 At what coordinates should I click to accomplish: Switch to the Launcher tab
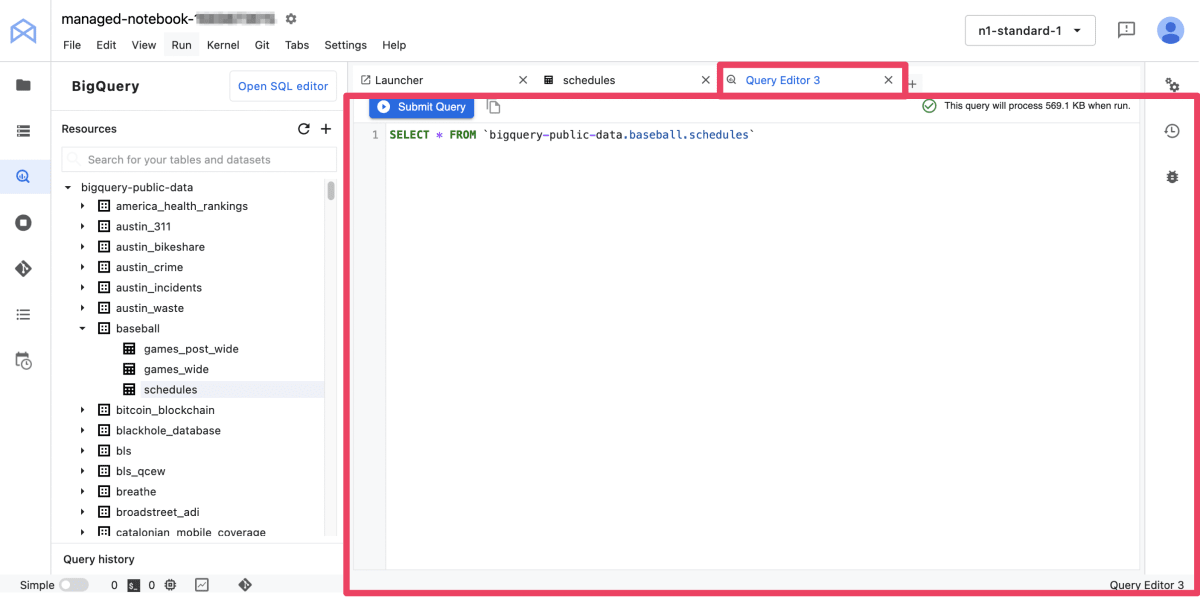[398, 80]
